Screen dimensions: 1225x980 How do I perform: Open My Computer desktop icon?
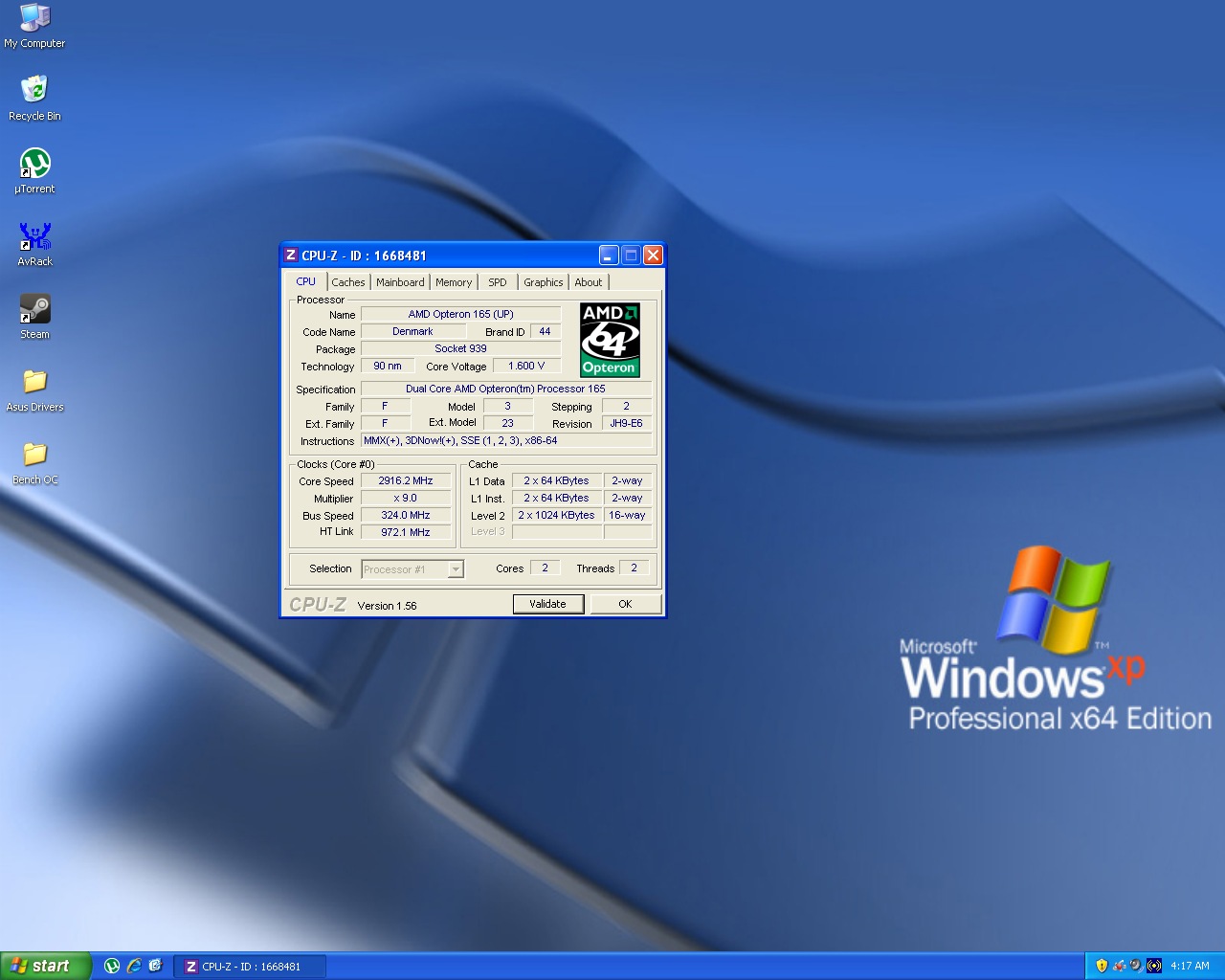[x=34, y=25]
